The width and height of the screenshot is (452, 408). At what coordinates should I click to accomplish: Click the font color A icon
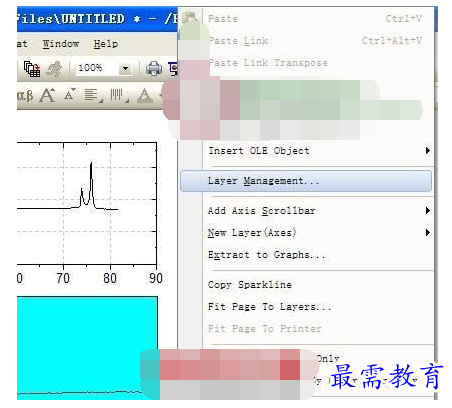tap(145, 95)
